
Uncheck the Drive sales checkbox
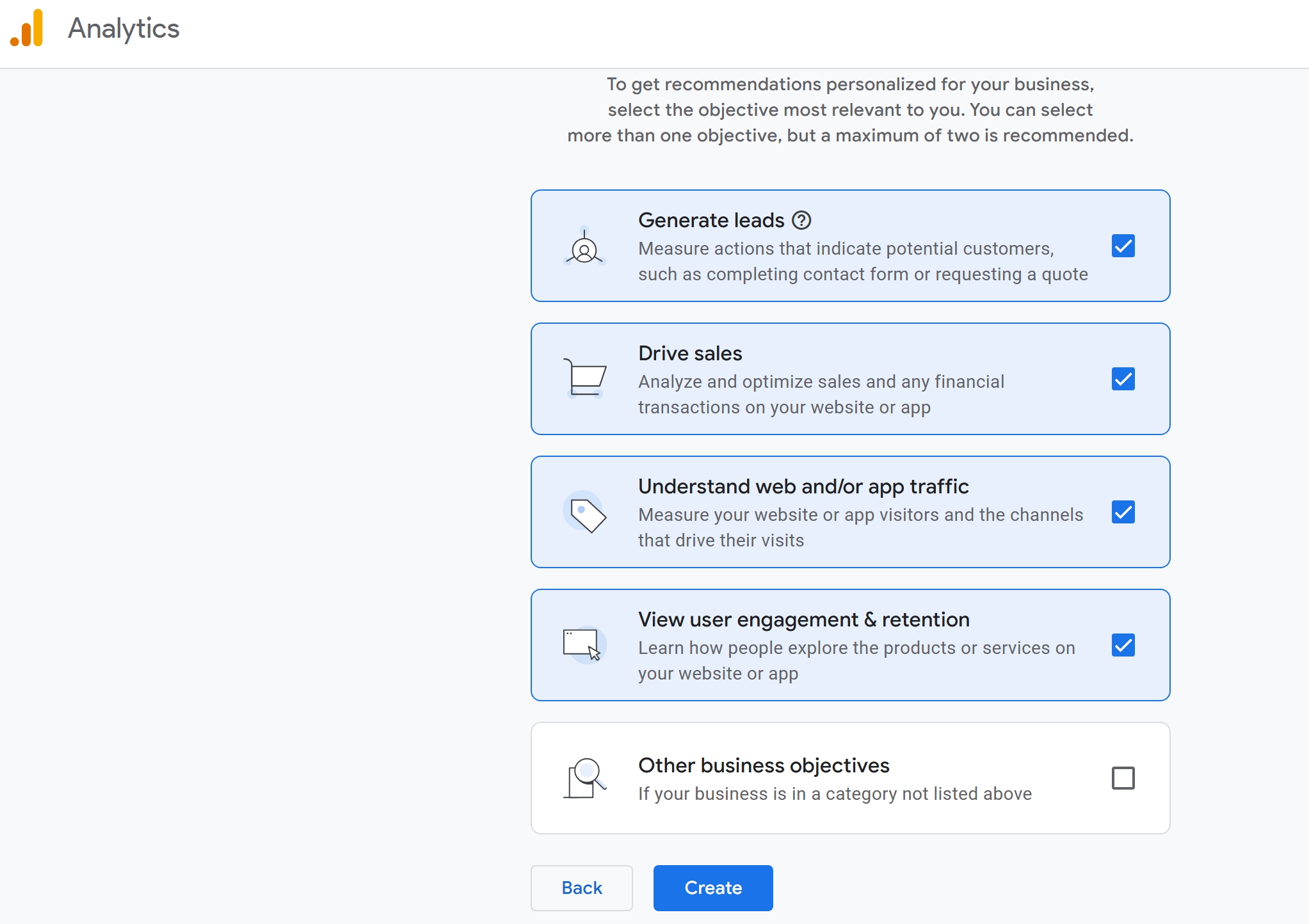[1123, 379]
